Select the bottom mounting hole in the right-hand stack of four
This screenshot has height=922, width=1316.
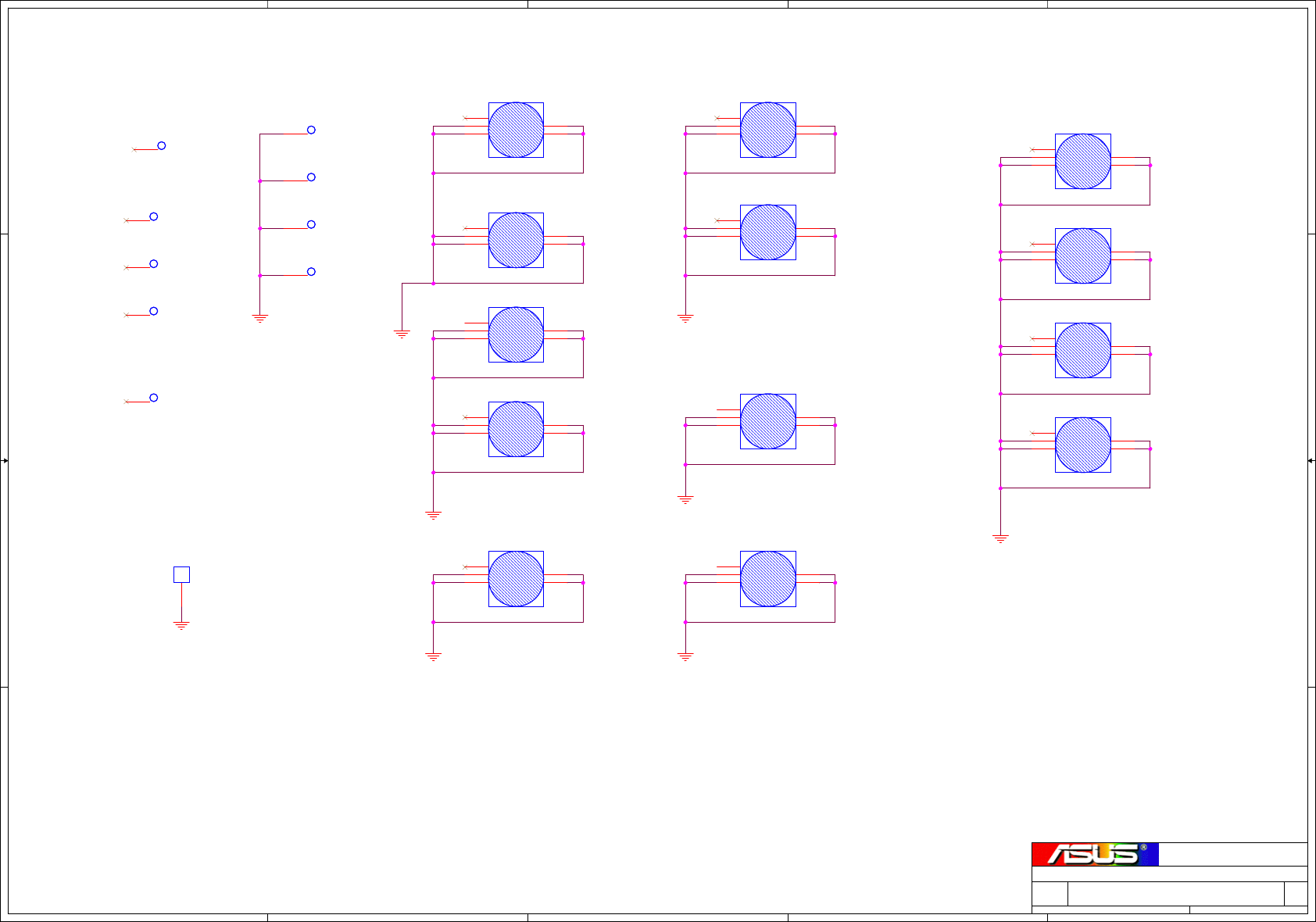point(1083,445)
